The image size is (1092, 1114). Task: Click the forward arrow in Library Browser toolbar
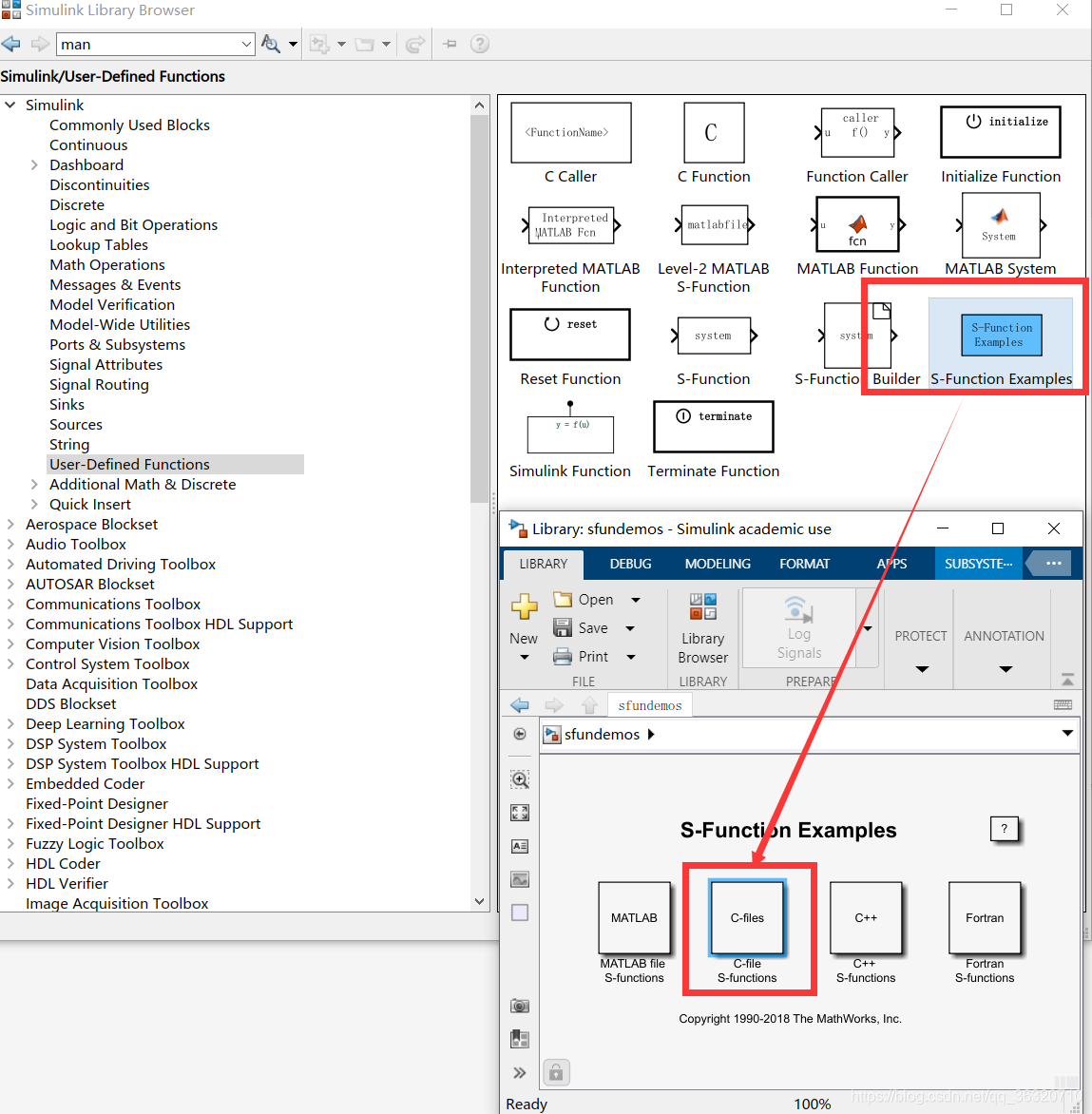(41, 44)
